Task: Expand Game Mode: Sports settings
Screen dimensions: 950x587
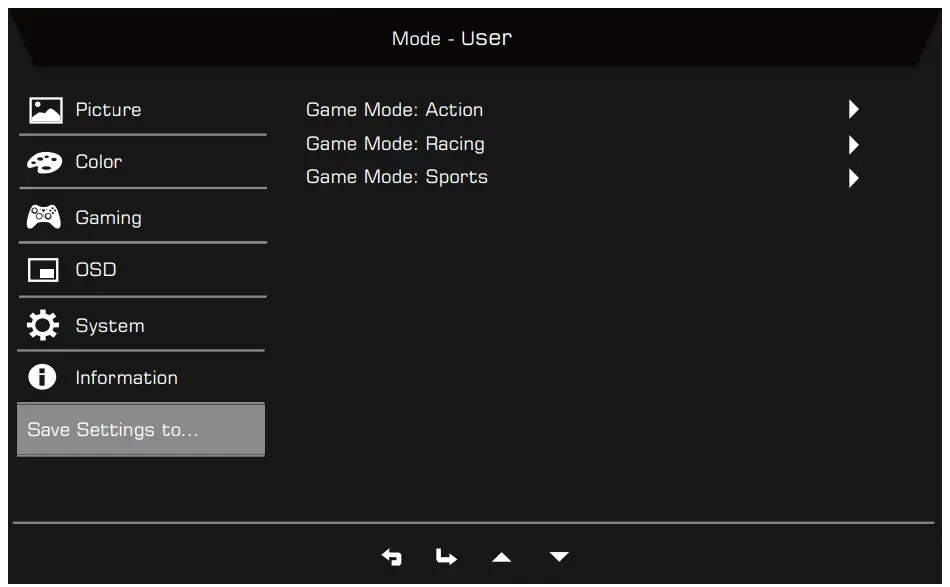Action: coord(852,177)
